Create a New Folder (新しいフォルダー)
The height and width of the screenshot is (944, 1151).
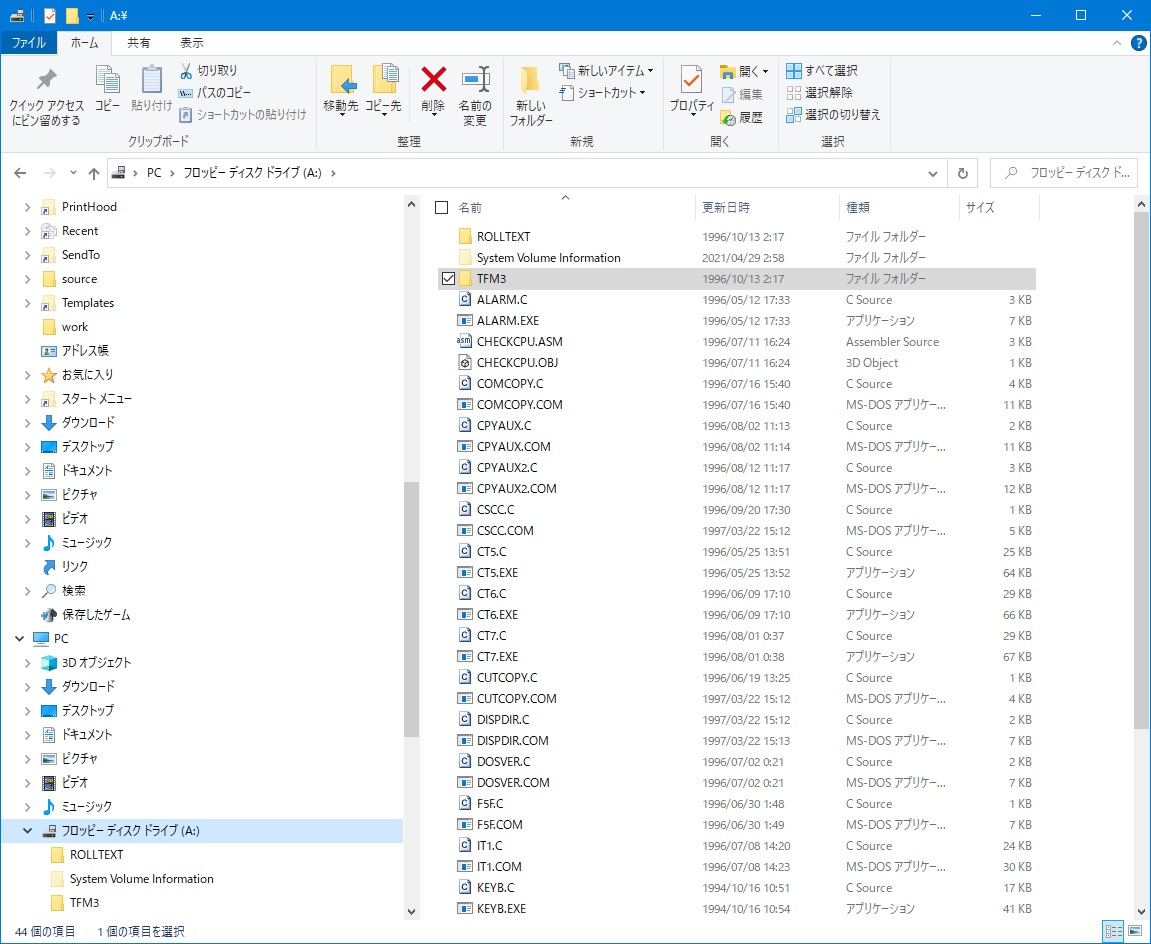531,96
